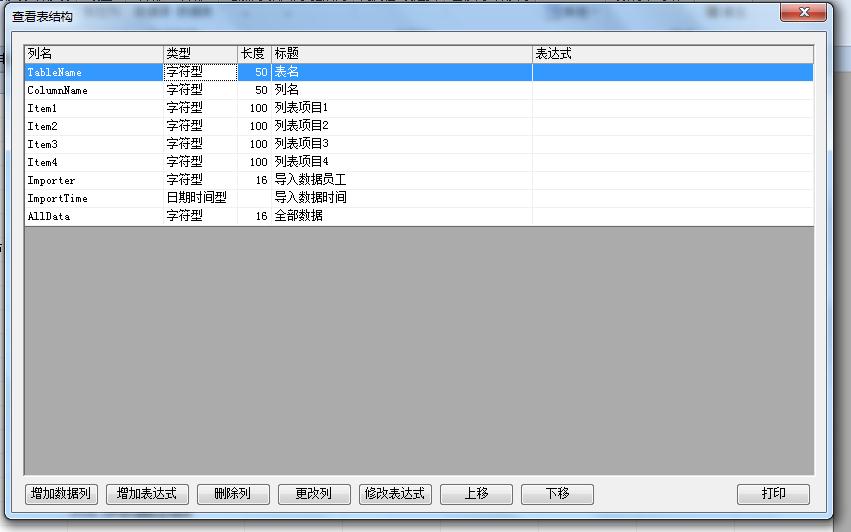
Task: Click the 字符型 type cell of AllData
Action: [200, 216]
